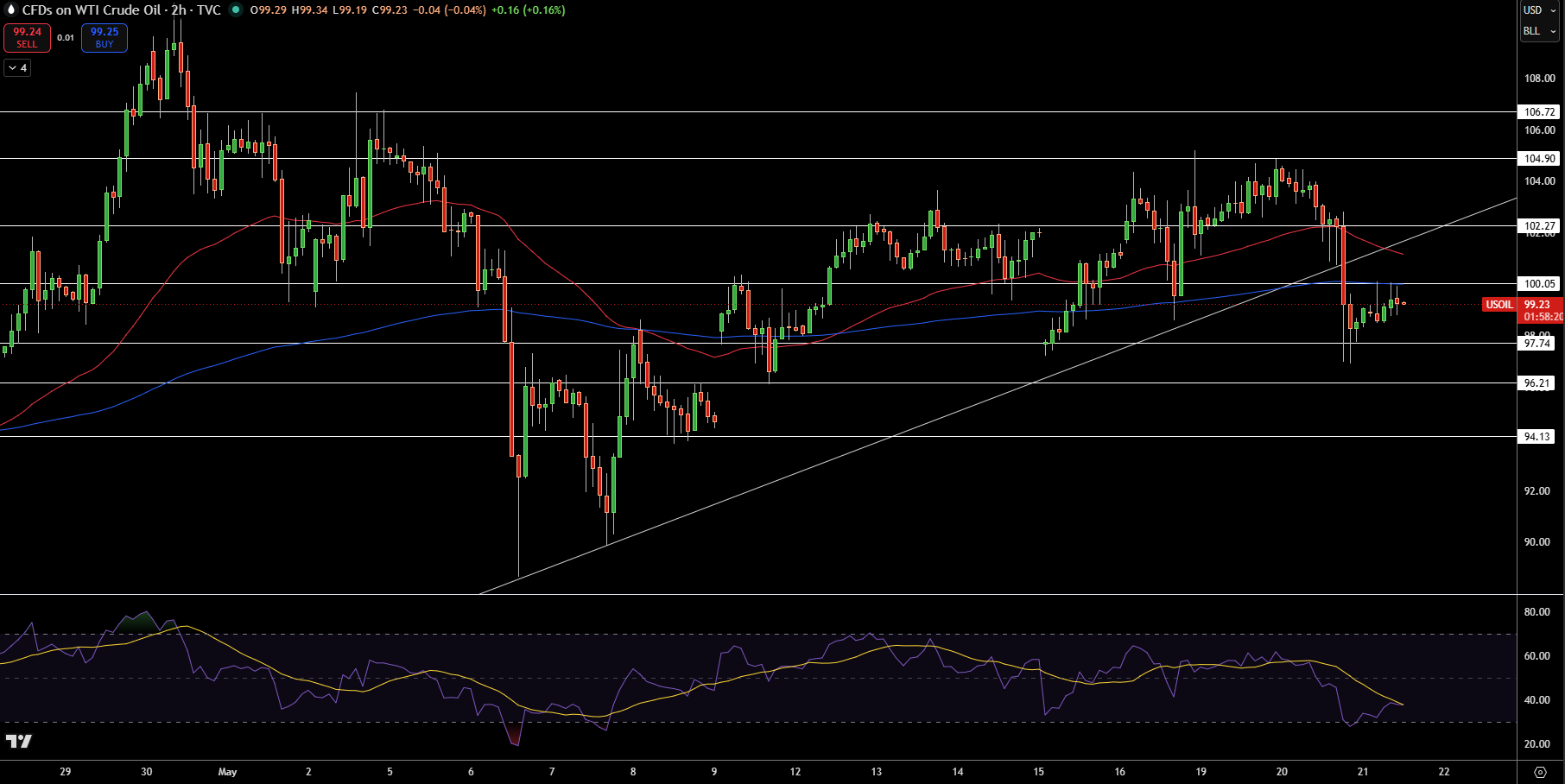
Task: Click the +0.16 (+0.16%) green change value
Action: pyautogui.click(x=528, y=10)
